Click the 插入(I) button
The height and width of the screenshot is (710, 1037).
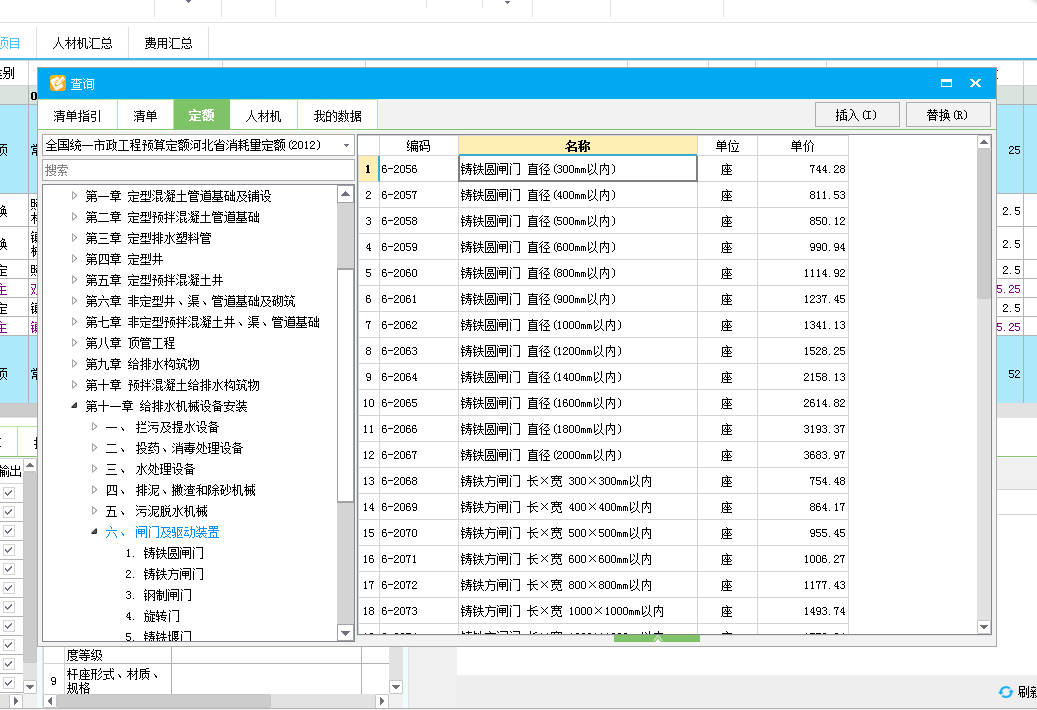click(856, 115)
